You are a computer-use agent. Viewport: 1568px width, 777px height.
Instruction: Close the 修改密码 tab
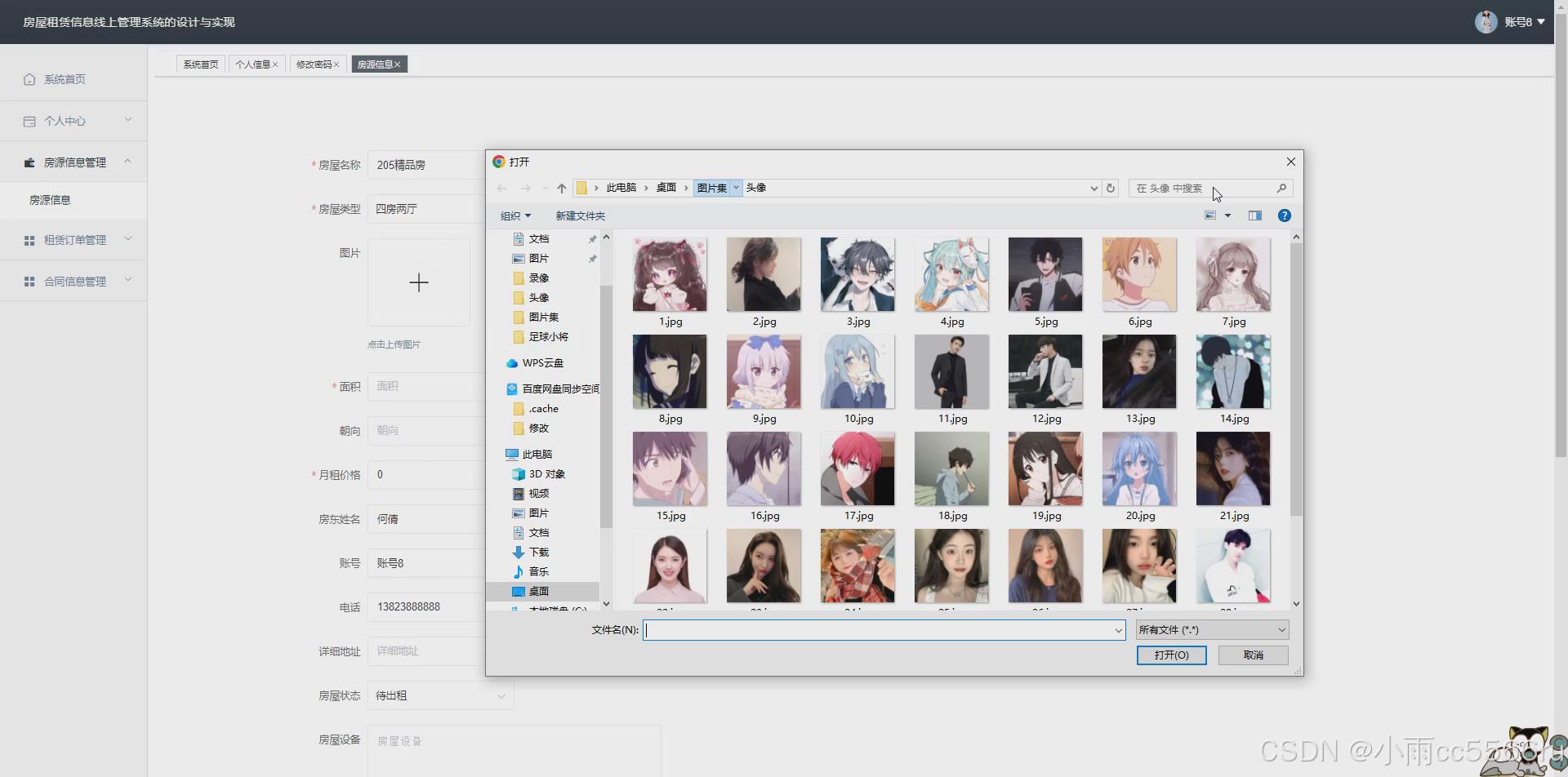pyautogui.click(x=336, y=64)
